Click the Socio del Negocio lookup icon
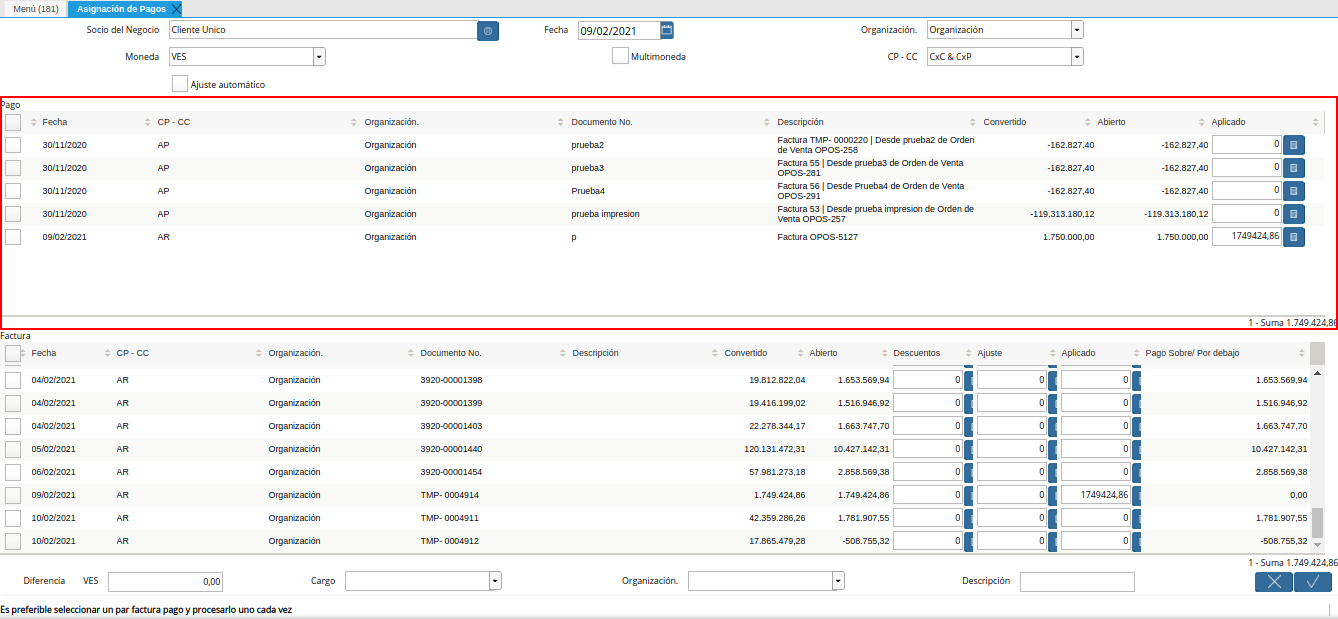Screen dimensions: 1338x619 (488, 31)
